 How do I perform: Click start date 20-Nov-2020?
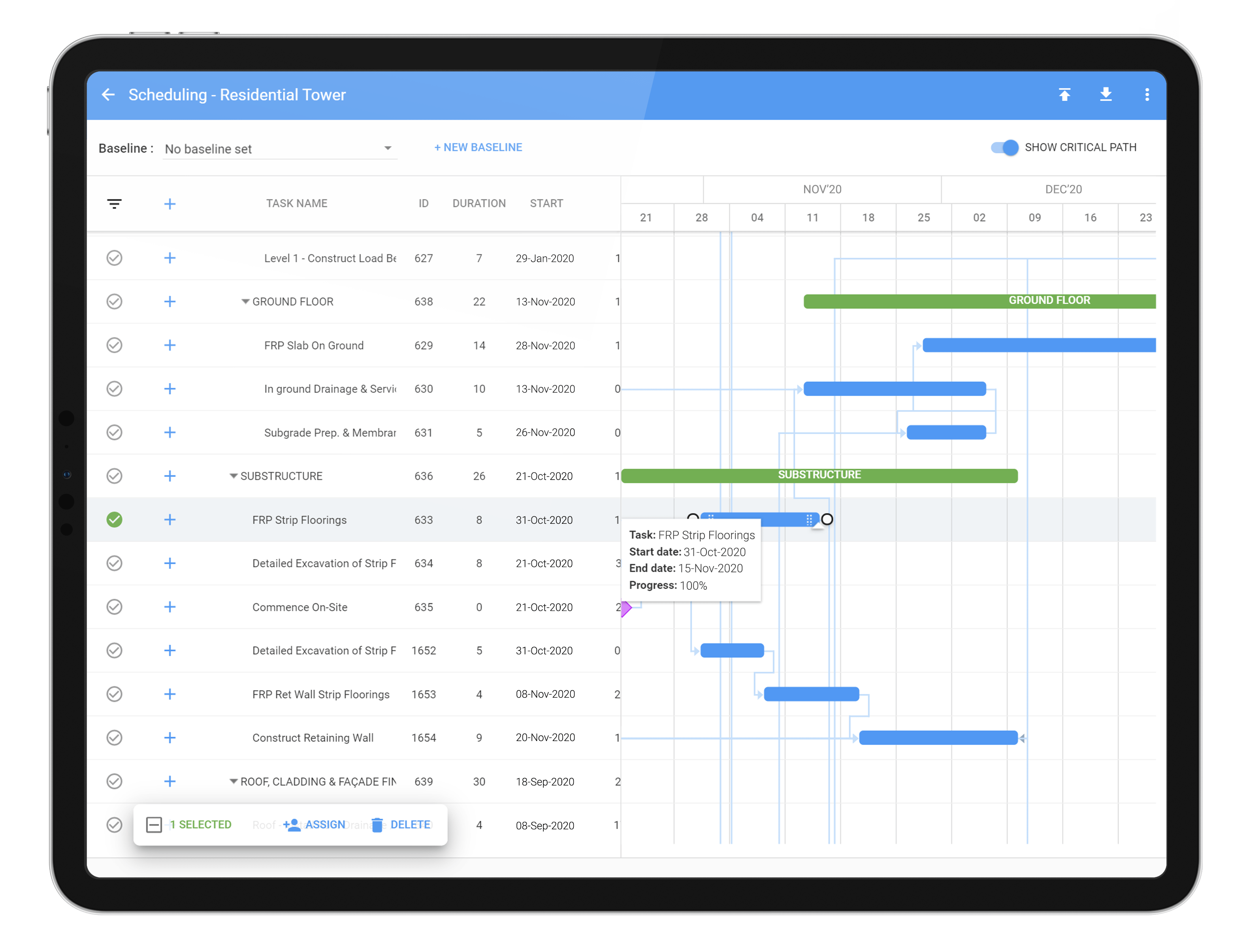[546, 738]
